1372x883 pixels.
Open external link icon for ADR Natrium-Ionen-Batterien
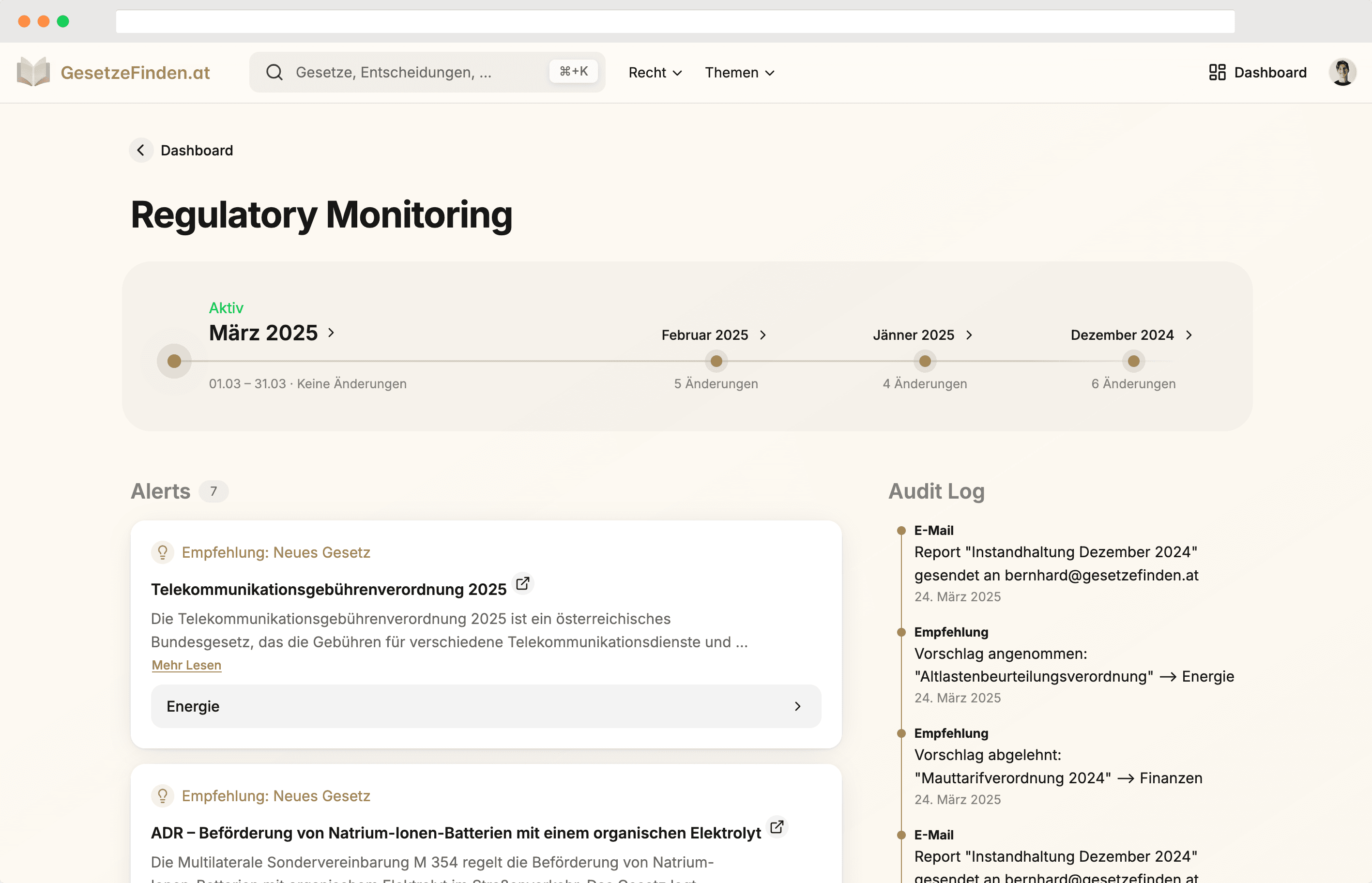pos(777,827)
